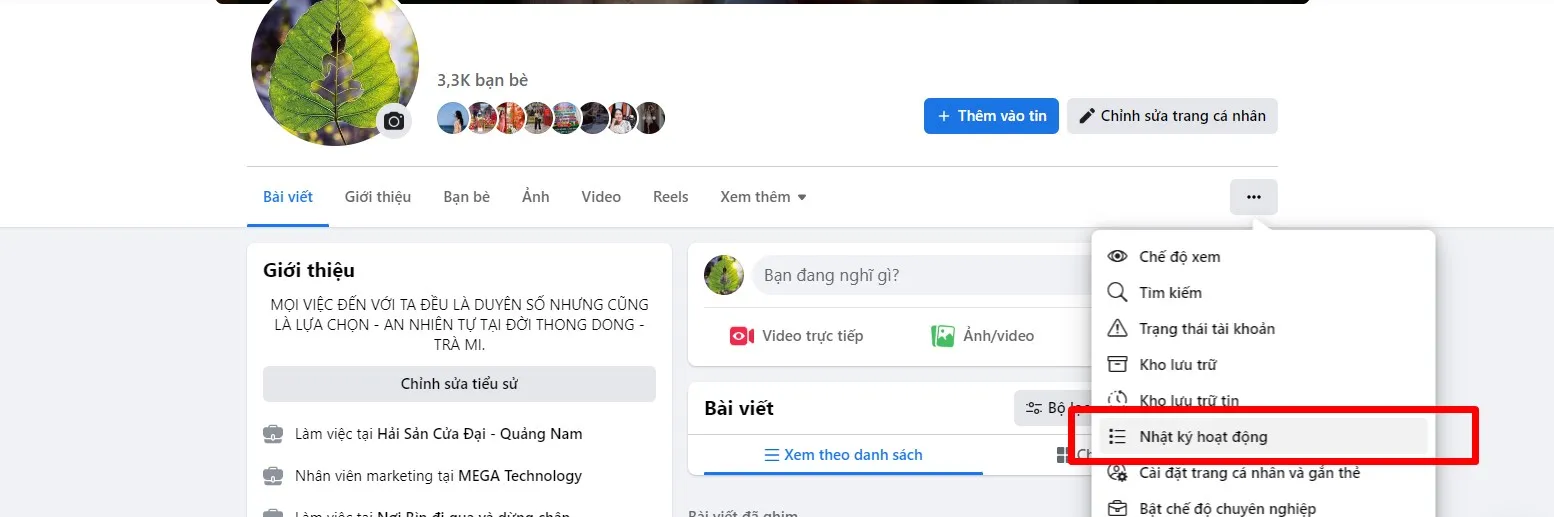This screenshot has height=517, width=1554.
Task: Open the Hải Sản Cửa Đại - Quảng Nam link
Action: point(480,434)
